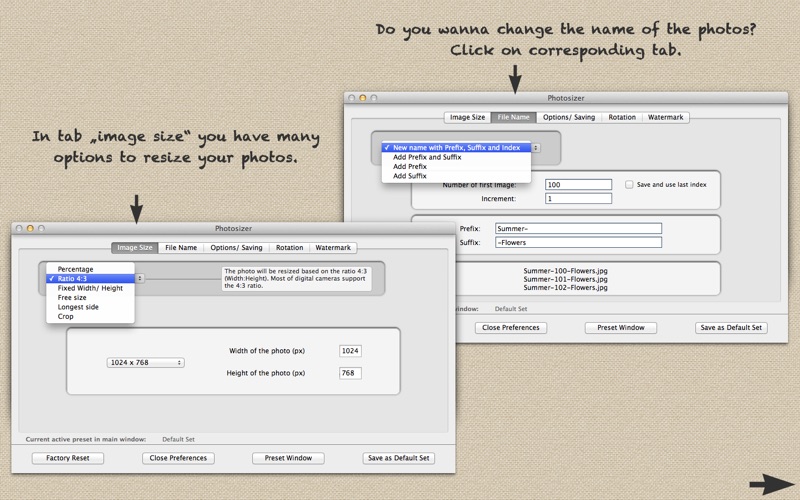
Task: Open File Name tab in front window
Action: pos(181,247)
